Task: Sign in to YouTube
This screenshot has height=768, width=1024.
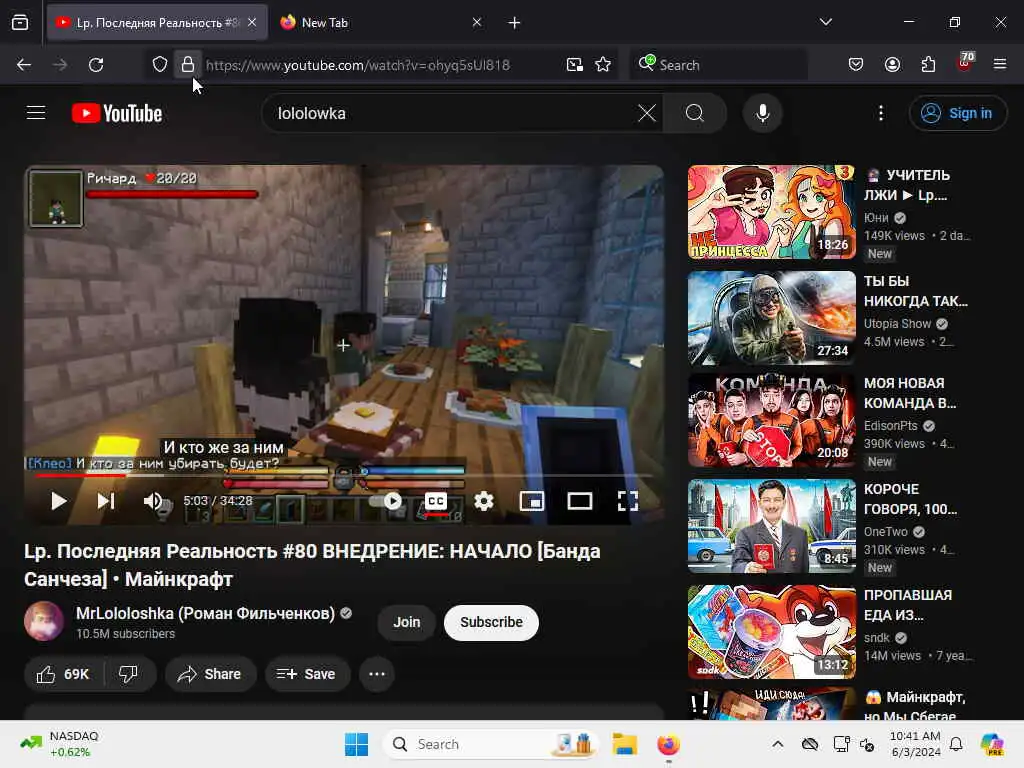Action: pyautogui.click(x=957, y=113)
